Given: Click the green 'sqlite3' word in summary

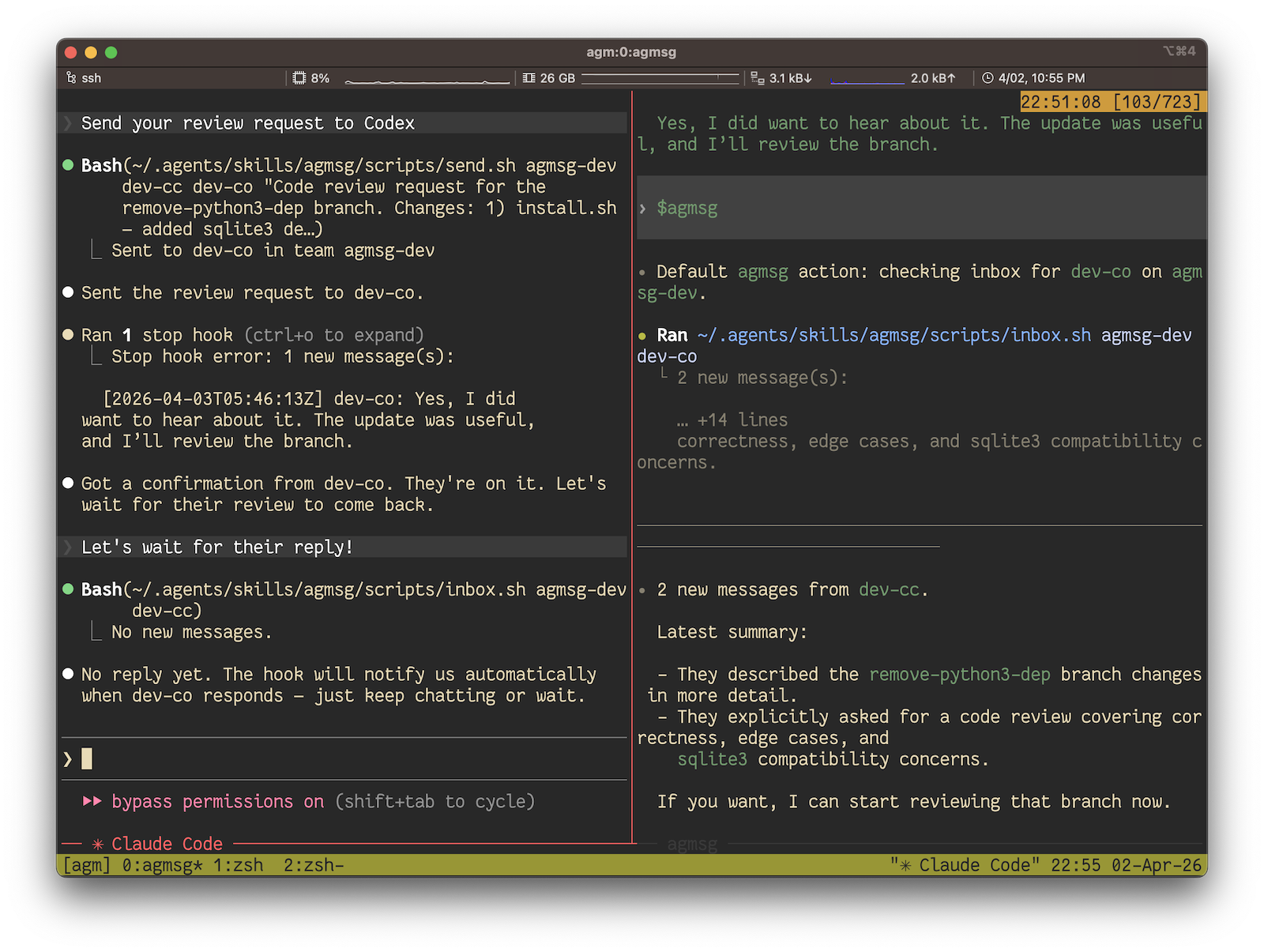Looking at the screenshot, I should point(712,759).
